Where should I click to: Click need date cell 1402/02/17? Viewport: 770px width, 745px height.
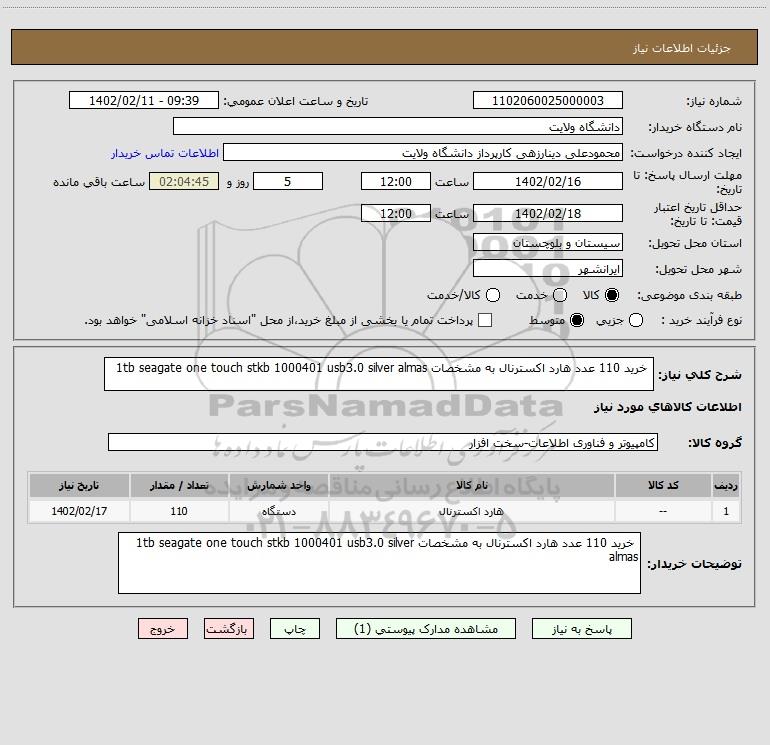click(79, 511)
